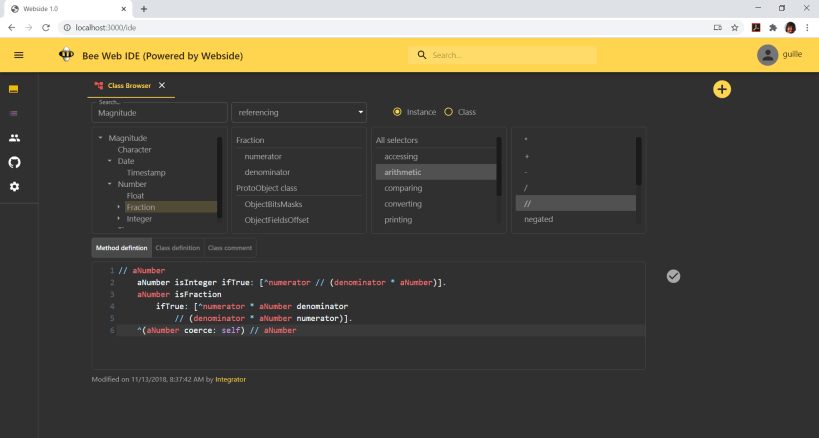The image size is (819, 438).
Task: Open the hamburger navigation menu
Action: pos(18,55)
